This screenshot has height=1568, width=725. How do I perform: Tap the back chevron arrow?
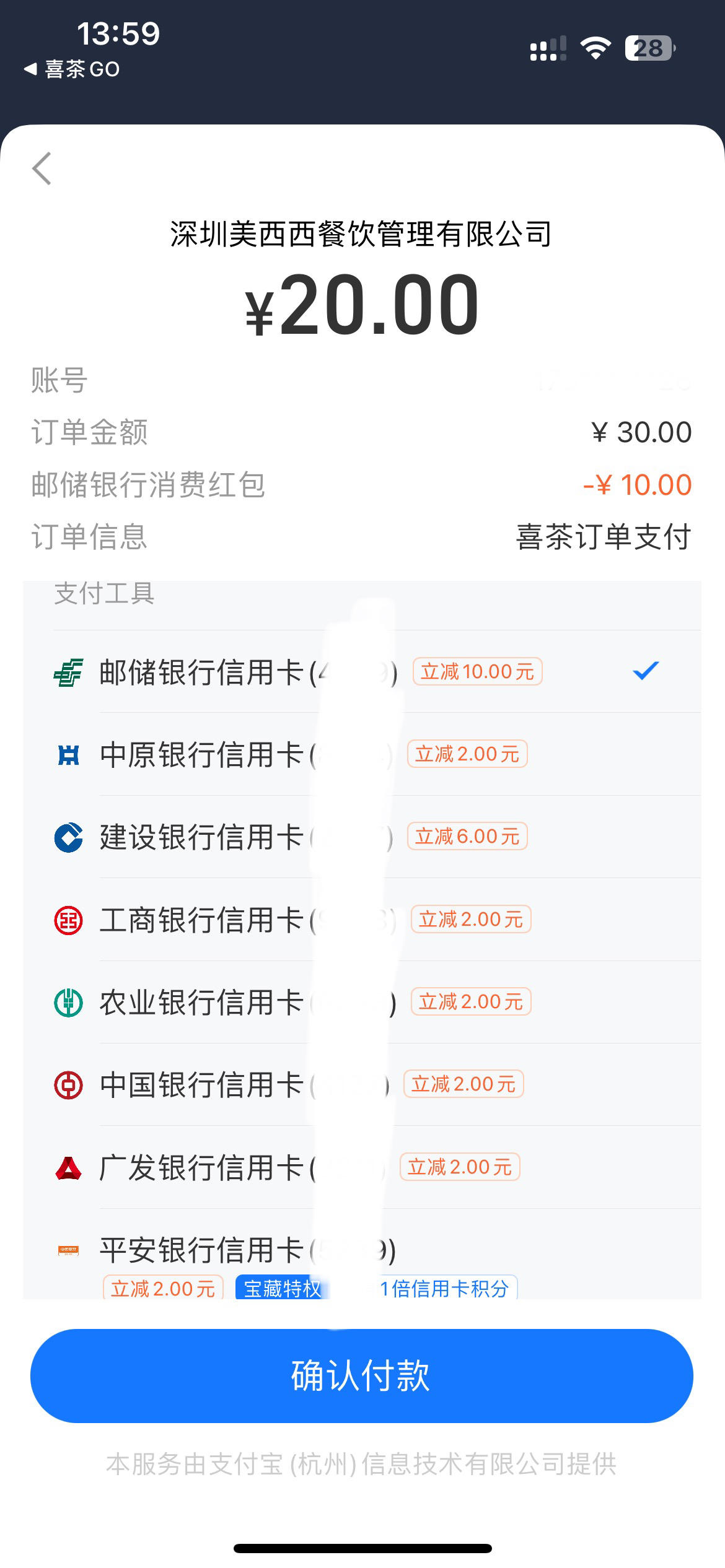(x=42, y=168)
